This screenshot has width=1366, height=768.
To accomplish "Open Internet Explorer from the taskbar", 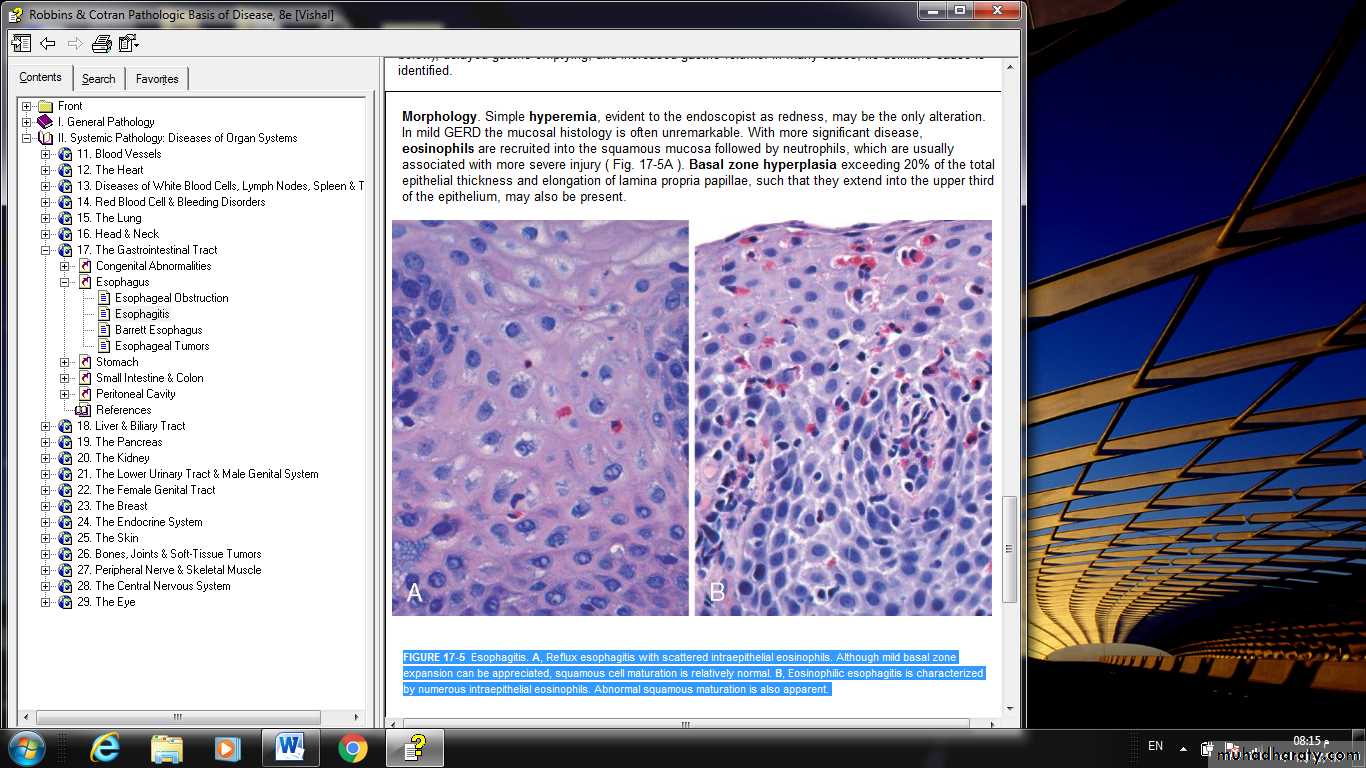I will pyautogui.click(x=105, y=747).
